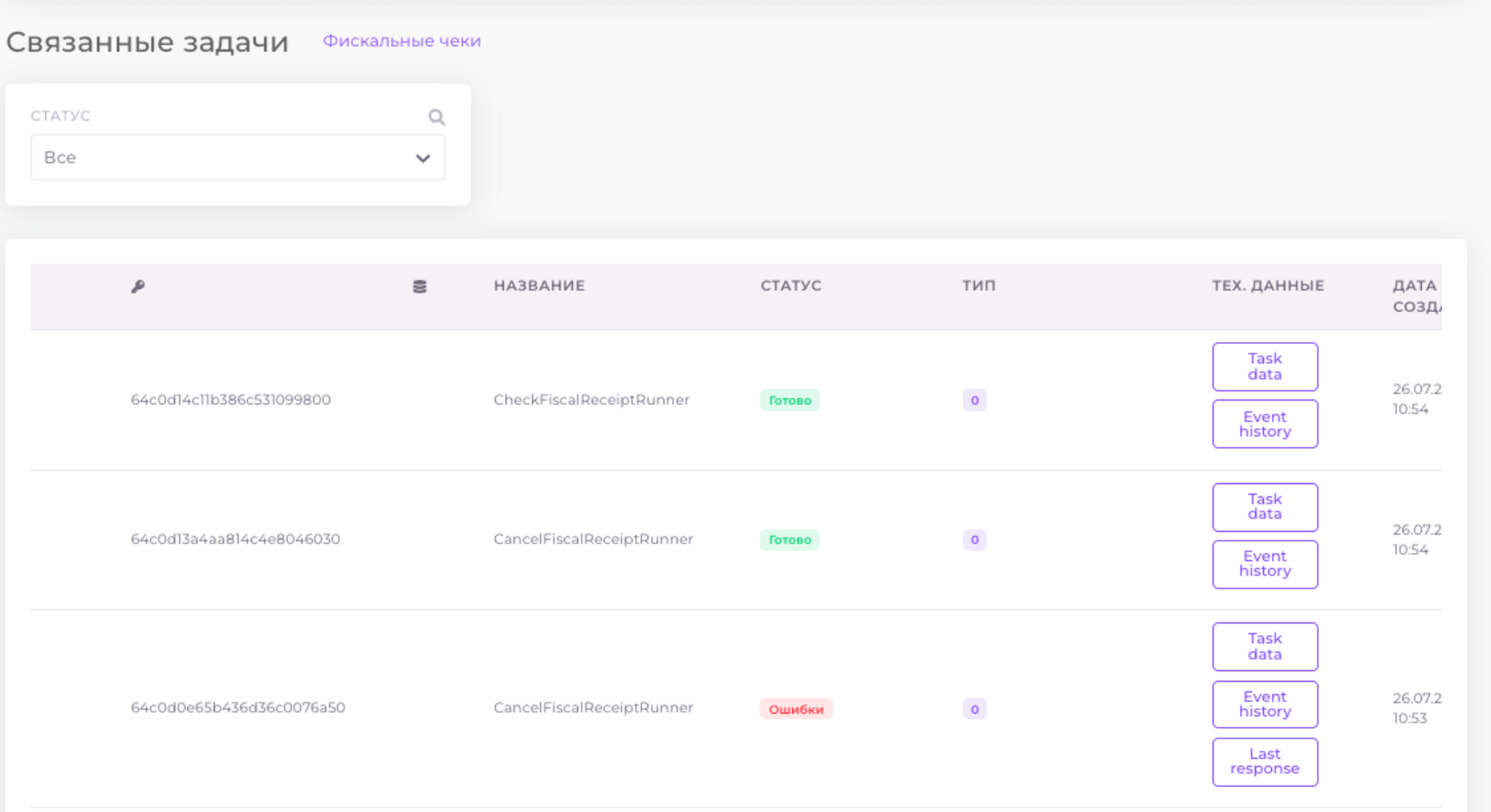Expand the Статус dropdown chevron
1491x812 pixels.
pyautogui.click(x=422, y=158)
